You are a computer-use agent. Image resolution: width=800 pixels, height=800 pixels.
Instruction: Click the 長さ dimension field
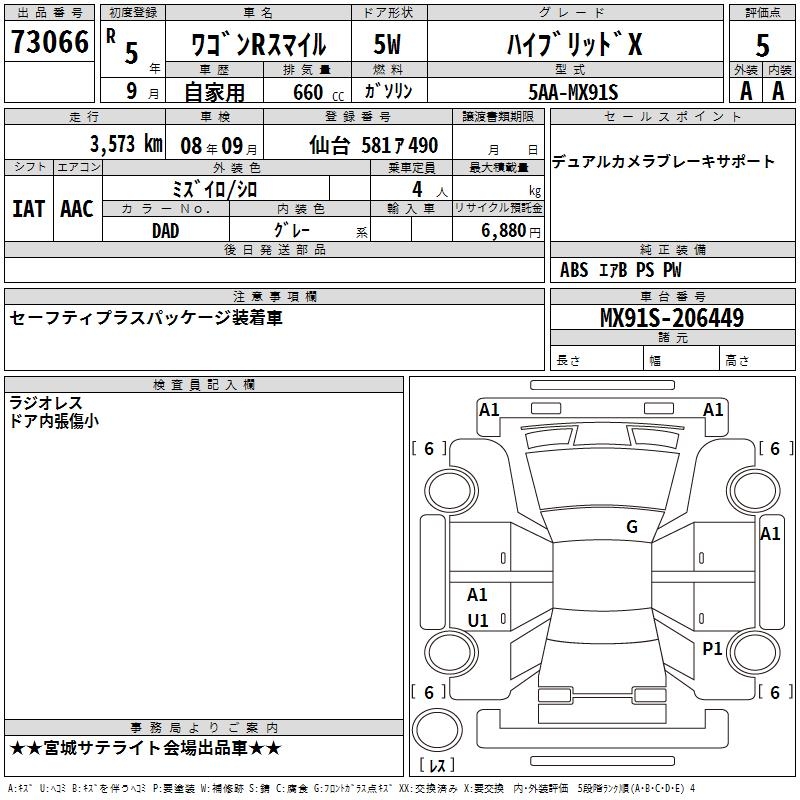[597, 358]
